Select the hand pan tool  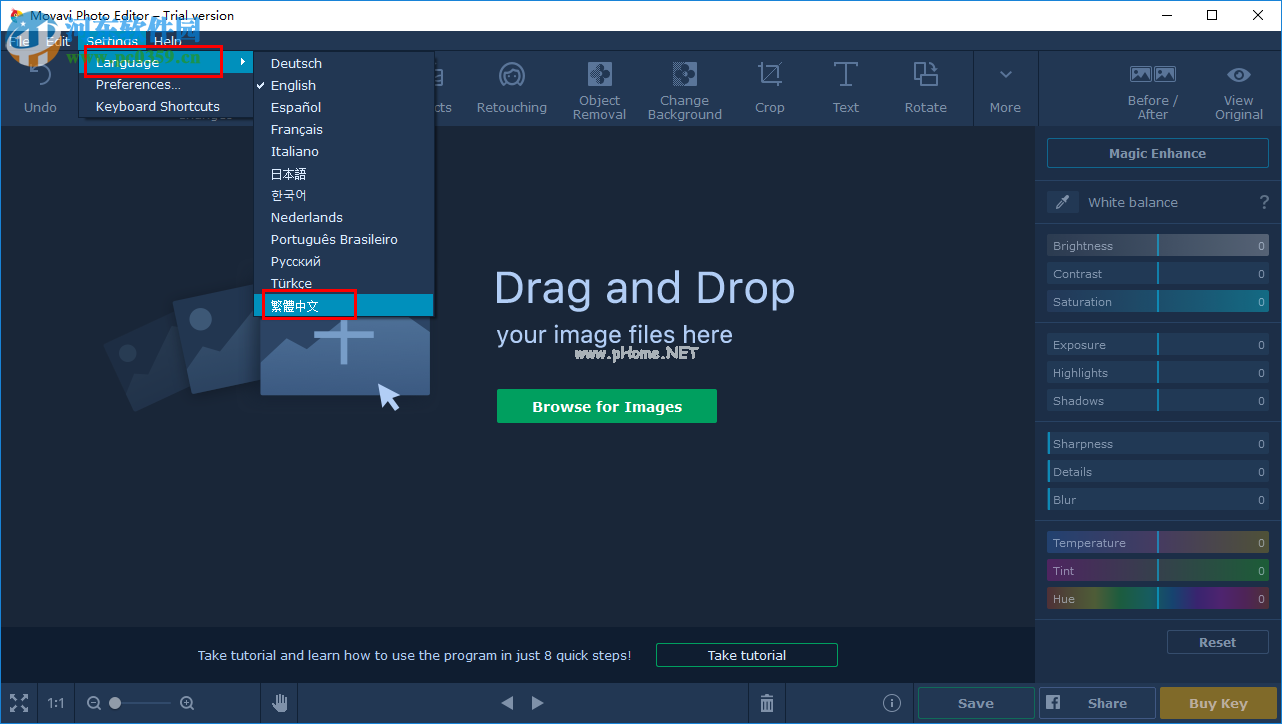[x=280, y=703]
